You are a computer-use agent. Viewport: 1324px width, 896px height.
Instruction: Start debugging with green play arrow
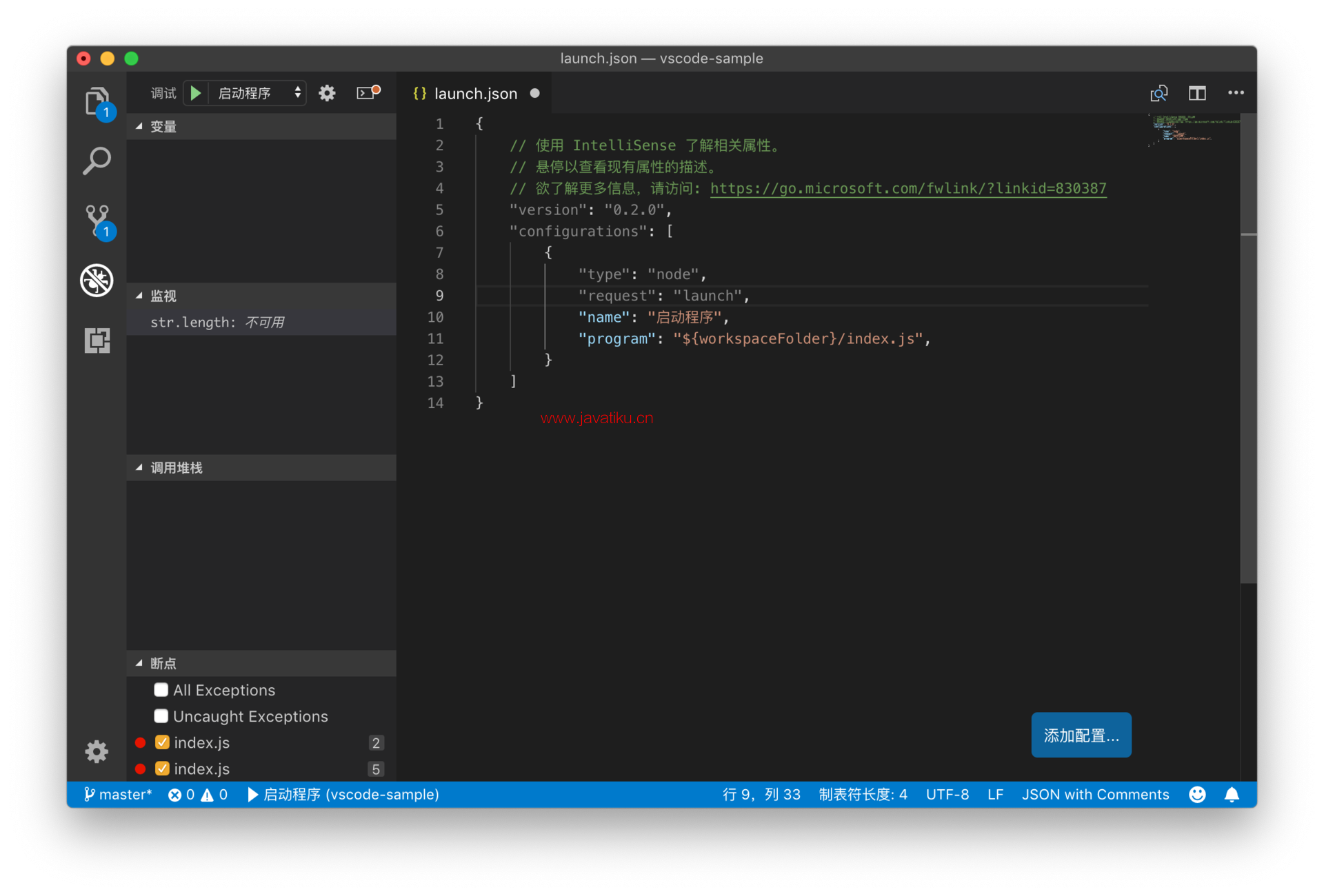pos(196,93)
